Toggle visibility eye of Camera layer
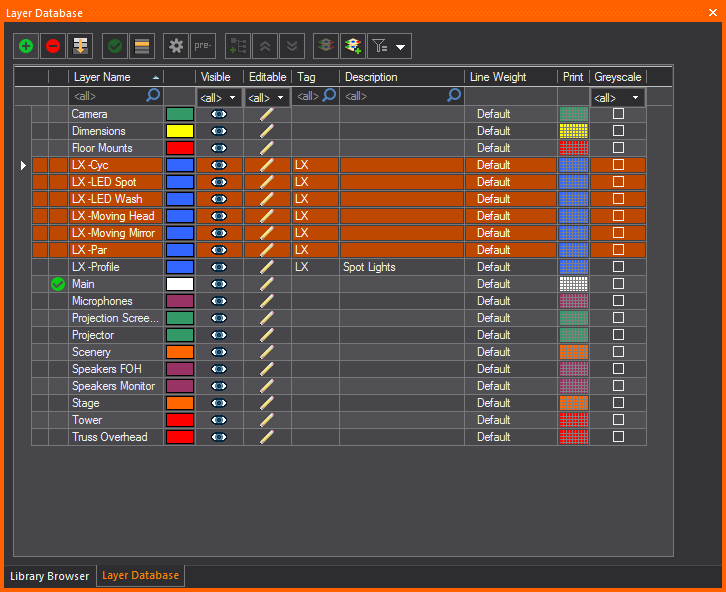Viewport: 726px width, 592px height. tap(219, 114)
